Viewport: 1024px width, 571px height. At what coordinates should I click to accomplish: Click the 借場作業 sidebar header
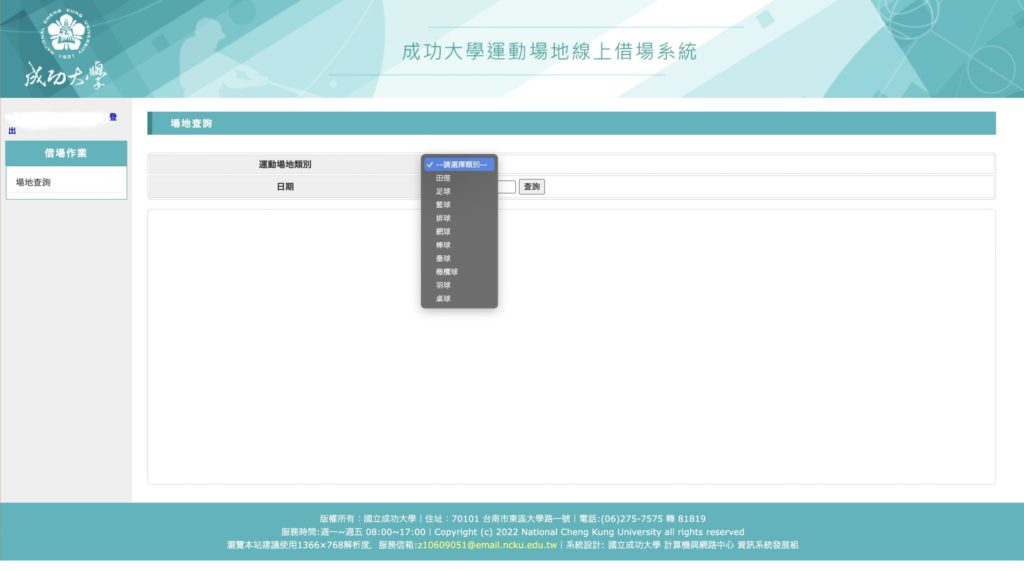coord(66,153)
